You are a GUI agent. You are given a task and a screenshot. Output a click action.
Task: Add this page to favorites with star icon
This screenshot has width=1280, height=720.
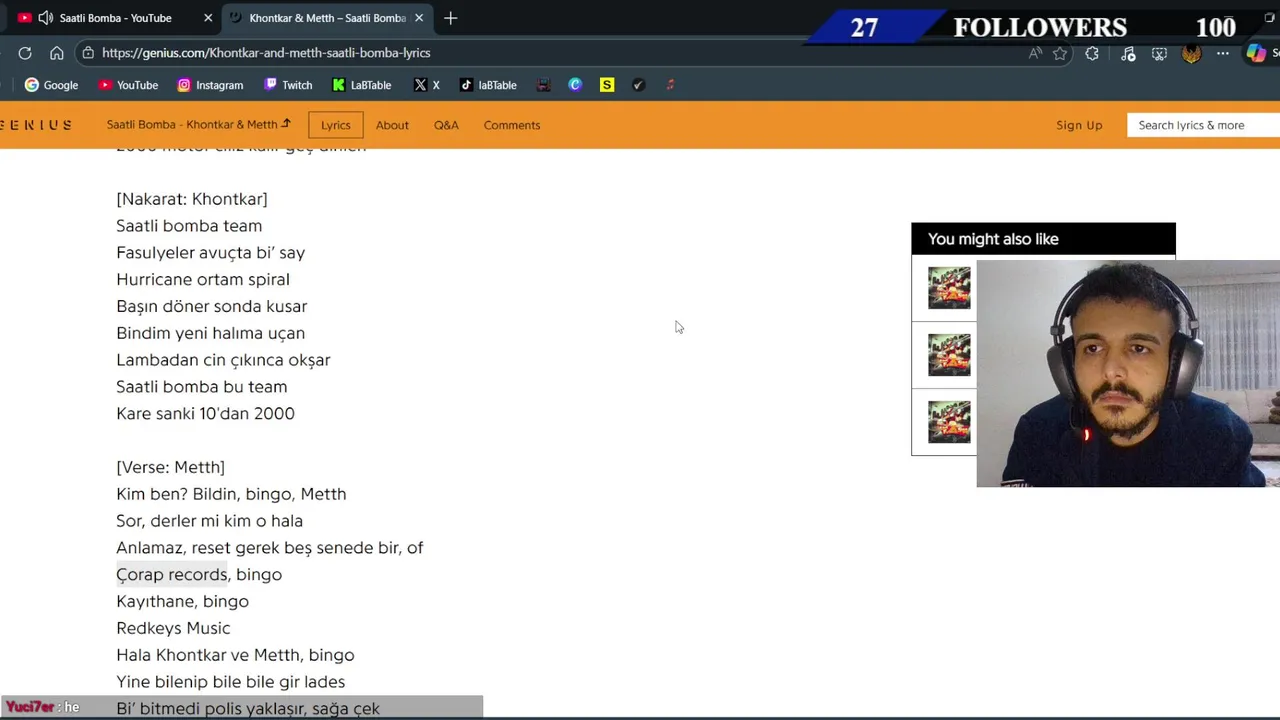coord(1060,54)
